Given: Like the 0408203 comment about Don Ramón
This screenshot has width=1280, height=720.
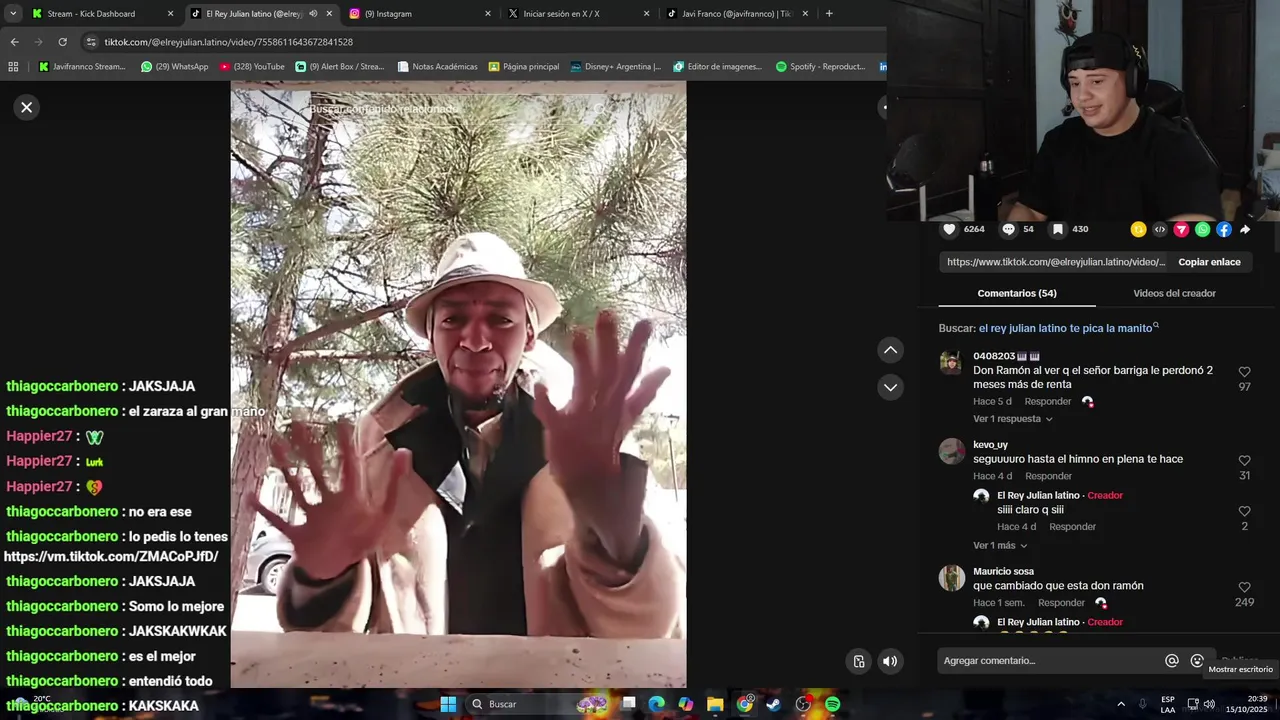Looking at the screenshot, I should [x=1245, y=372].
